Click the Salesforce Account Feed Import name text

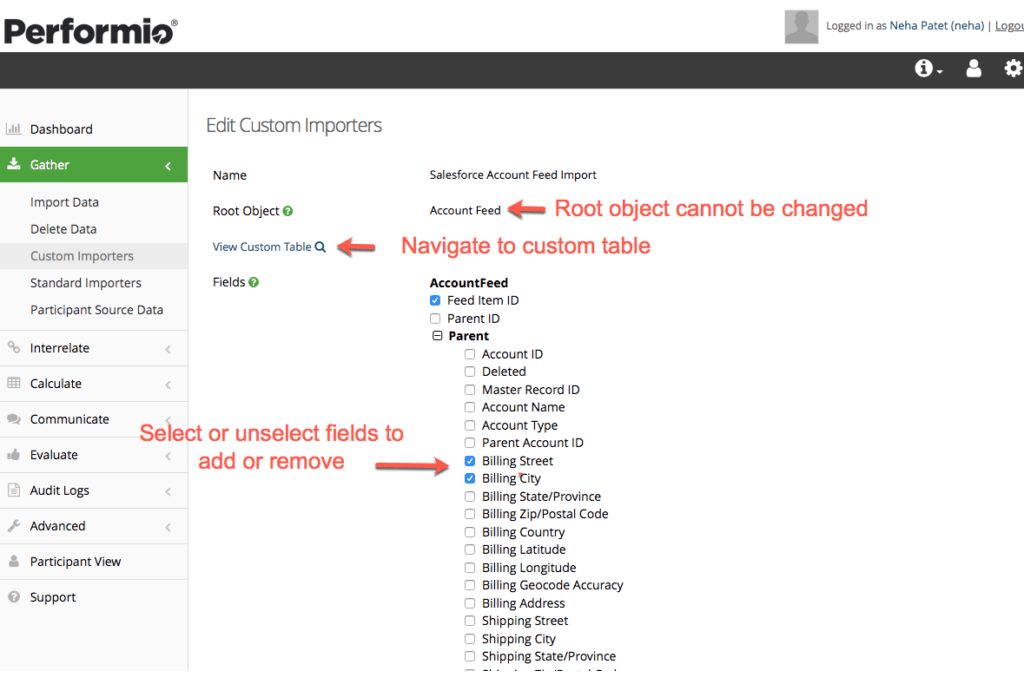coord(513,175)
